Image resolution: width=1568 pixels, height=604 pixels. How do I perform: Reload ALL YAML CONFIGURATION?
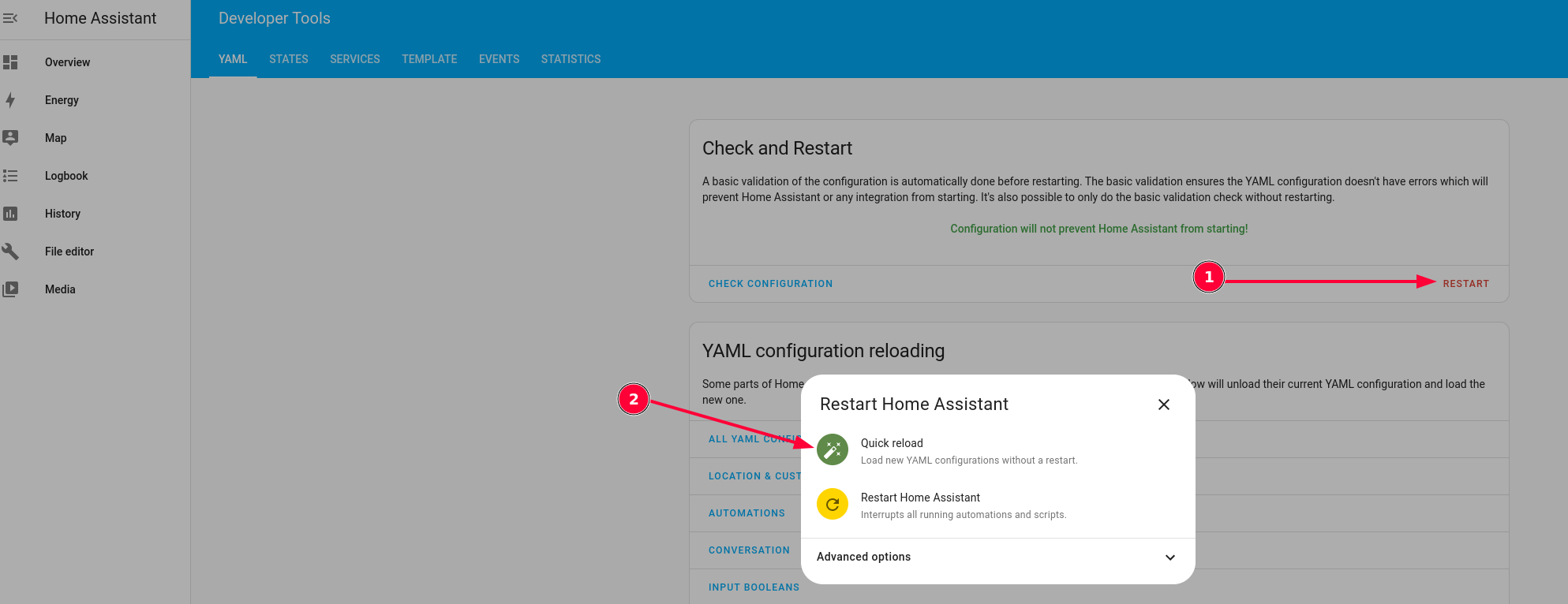(x=754, y=439)
